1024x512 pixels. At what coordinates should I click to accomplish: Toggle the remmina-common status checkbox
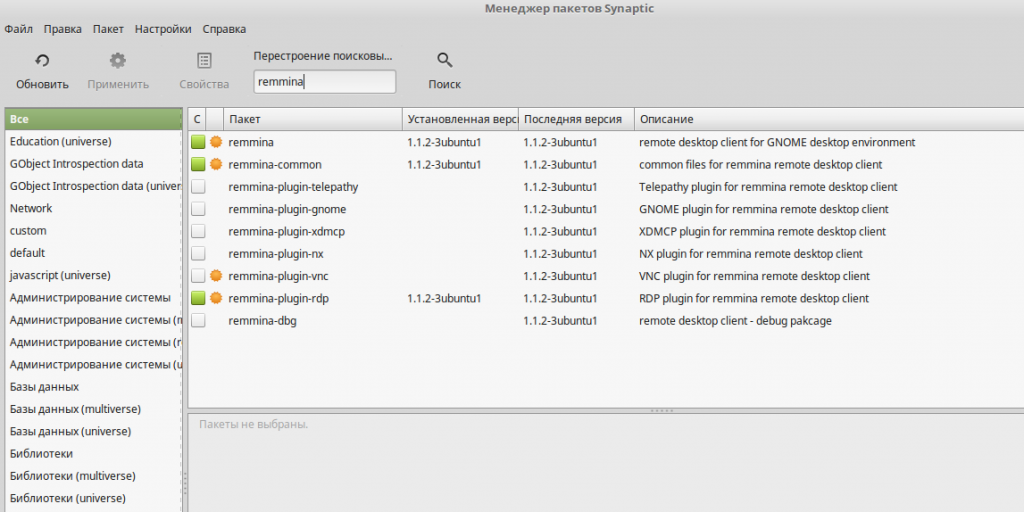tap(198, 165)
